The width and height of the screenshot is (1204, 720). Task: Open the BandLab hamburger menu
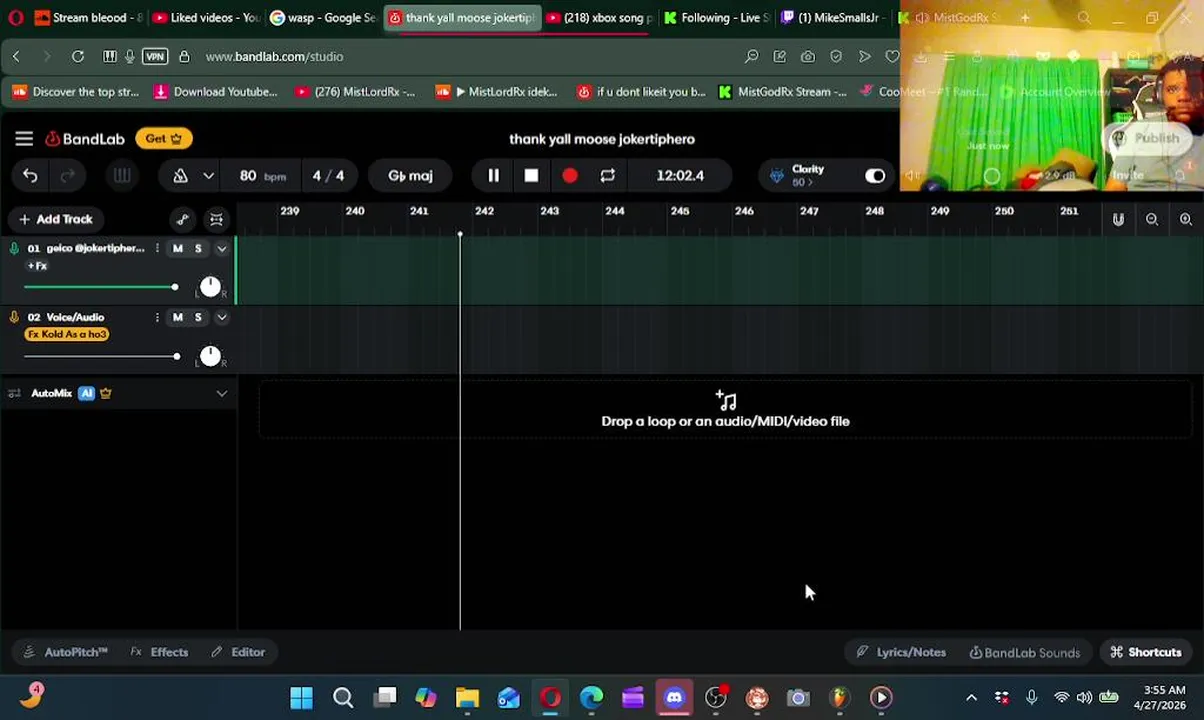(x=24, y=139)
